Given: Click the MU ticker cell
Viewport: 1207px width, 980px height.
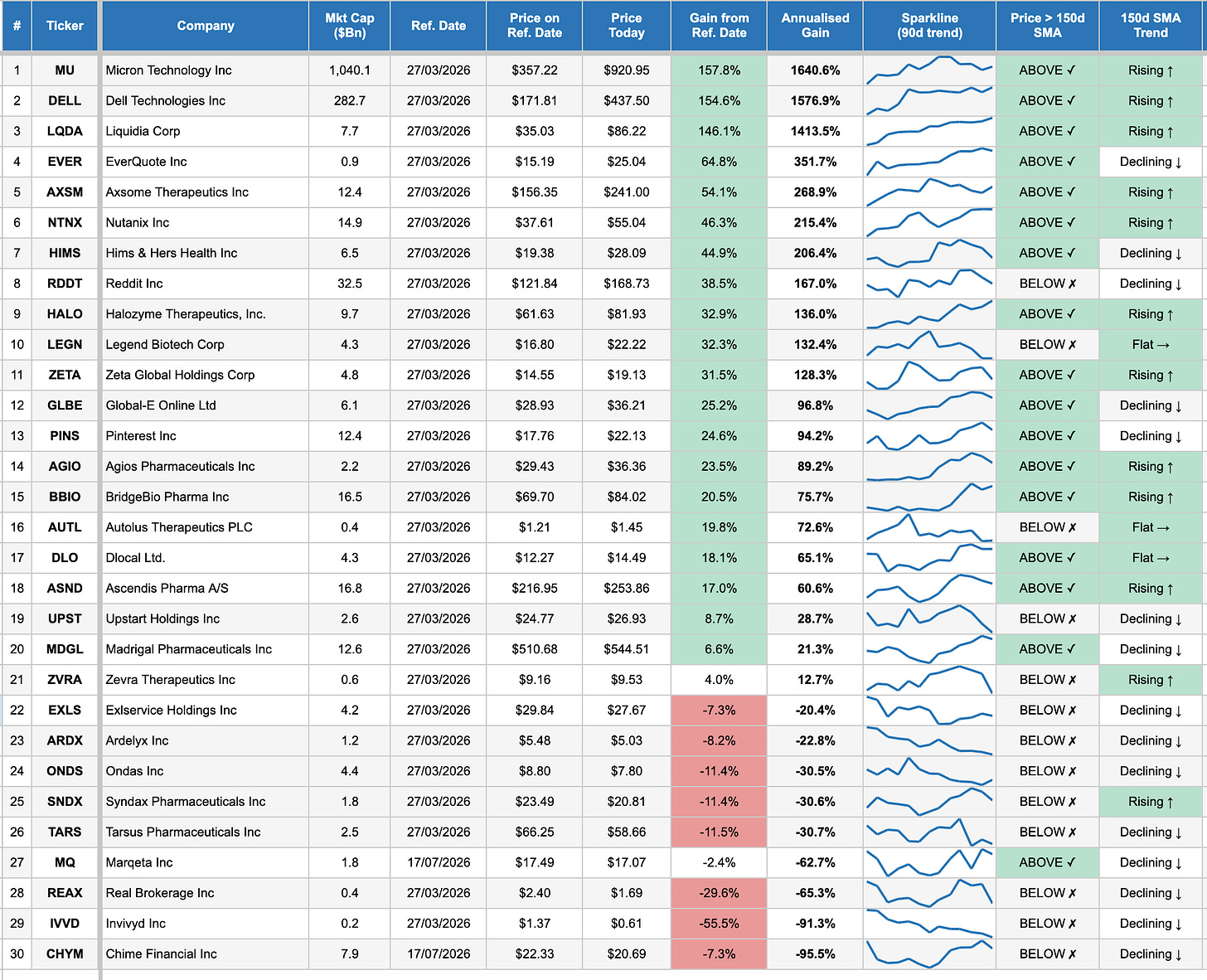Looking at the screenshot, I should (65, 70).
